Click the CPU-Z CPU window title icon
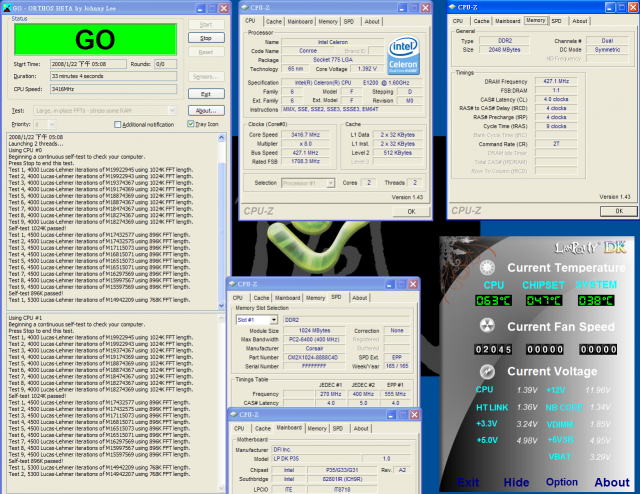 244,7
